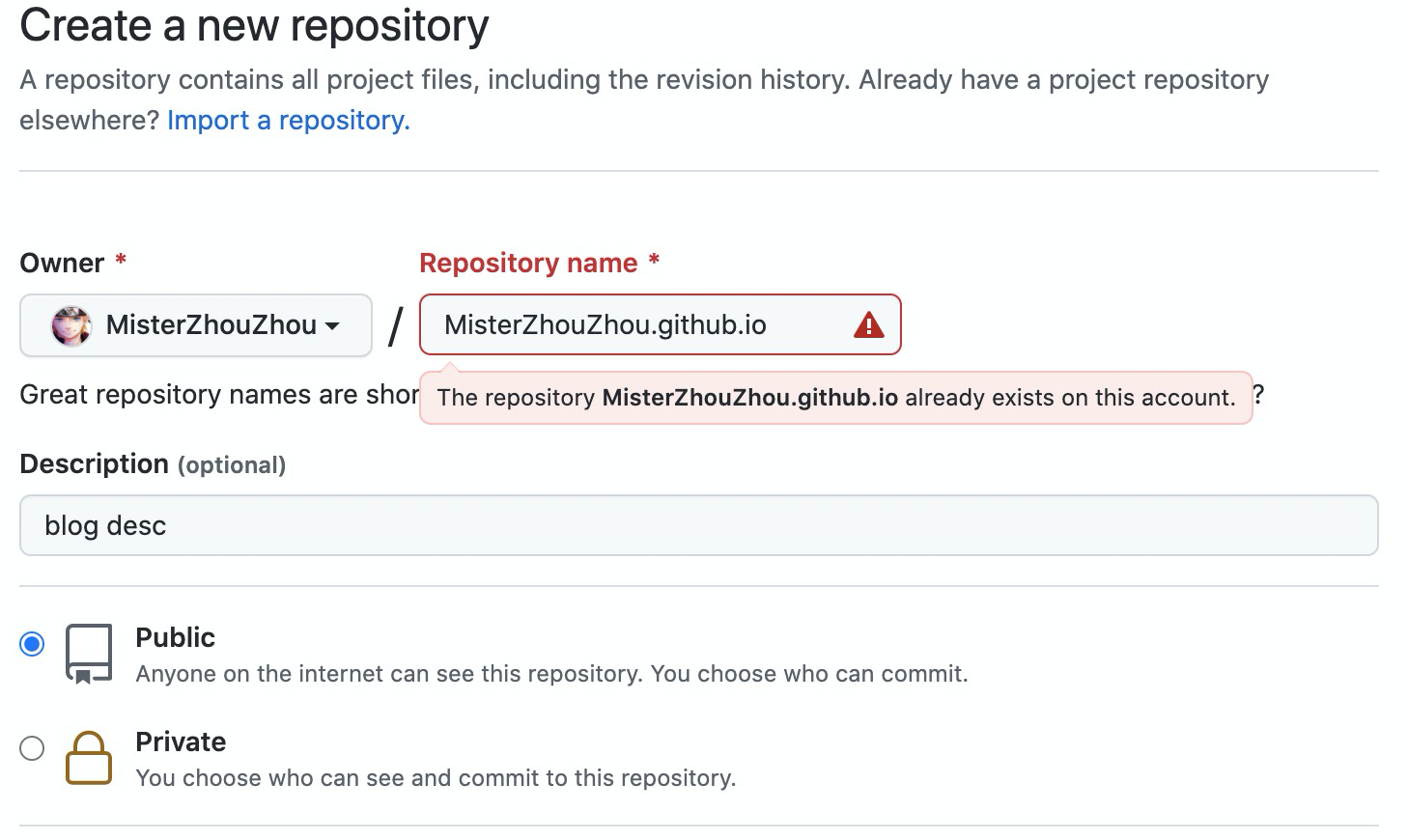Select the Private visibility radio button

point(32,748)
